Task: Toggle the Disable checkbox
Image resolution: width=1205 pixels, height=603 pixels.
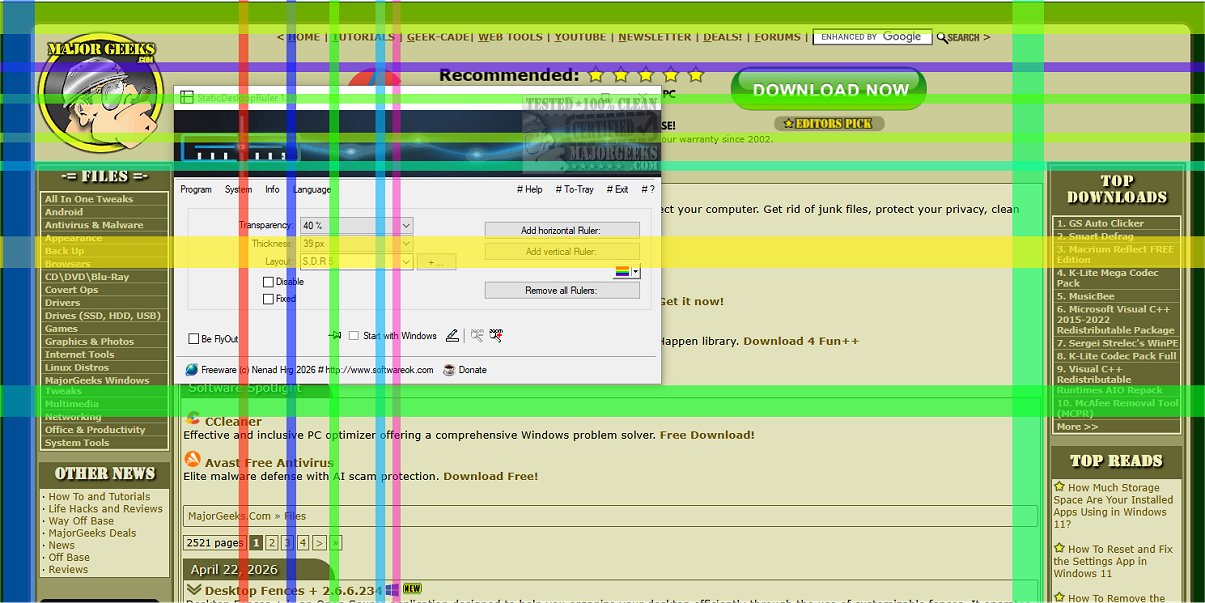Action: coord(268,282)
